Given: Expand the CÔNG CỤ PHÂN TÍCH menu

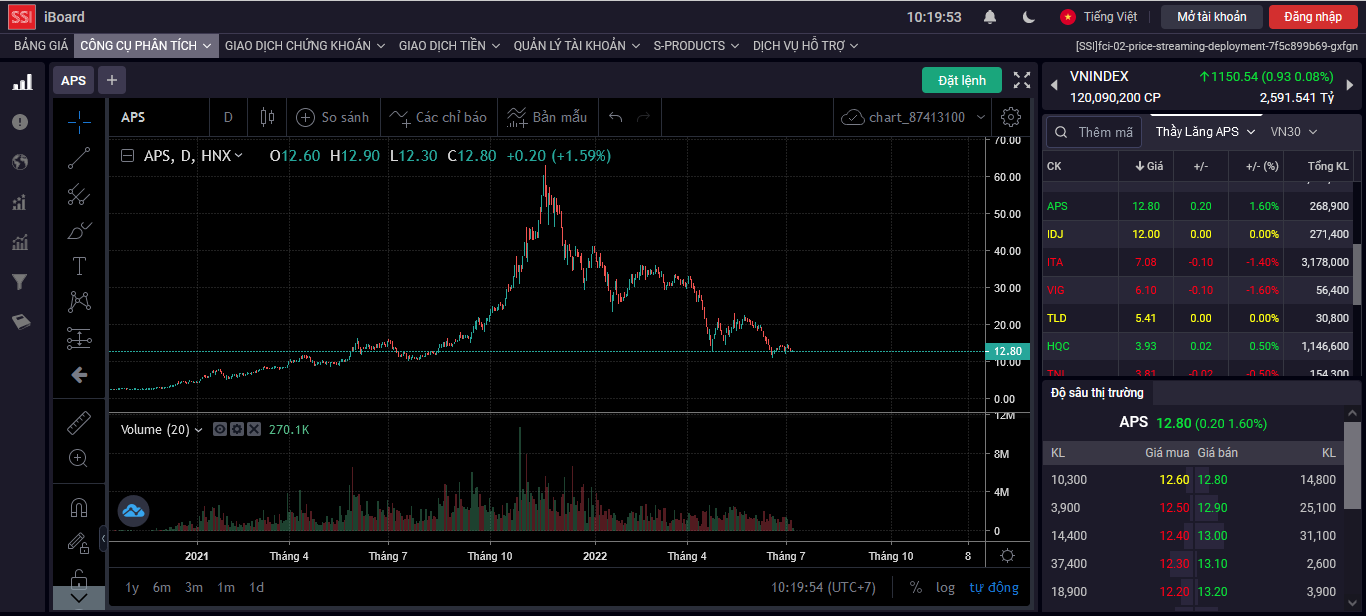Looking at the screenshot, I should (x=146, y=46).
